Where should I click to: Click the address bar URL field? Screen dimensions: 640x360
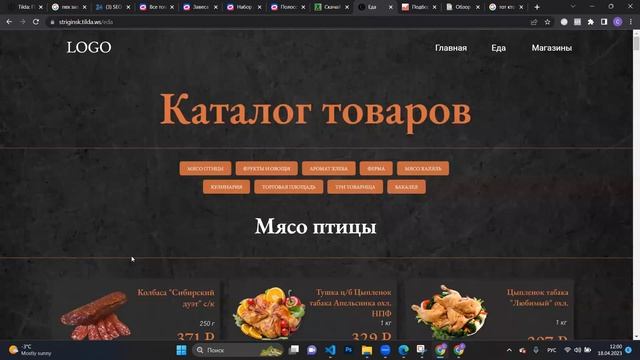click(286, 22)
